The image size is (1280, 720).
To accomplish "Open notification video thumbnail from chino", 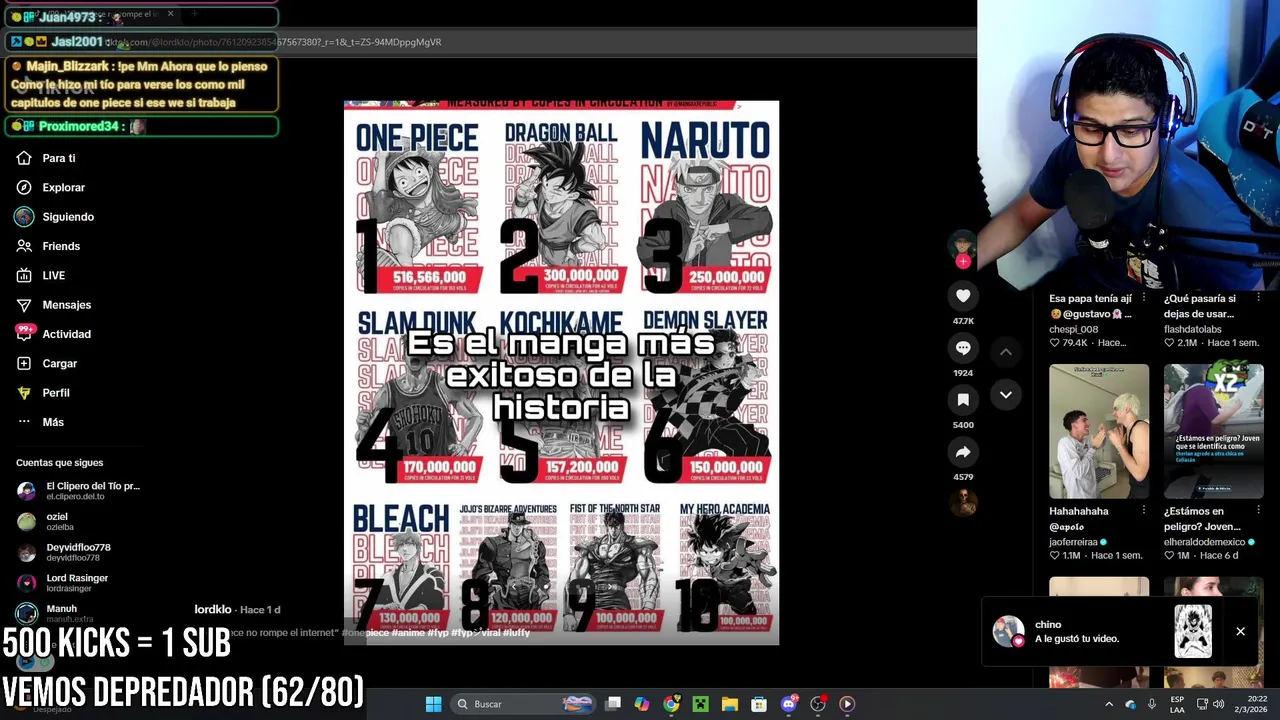I will [1193, 631].
